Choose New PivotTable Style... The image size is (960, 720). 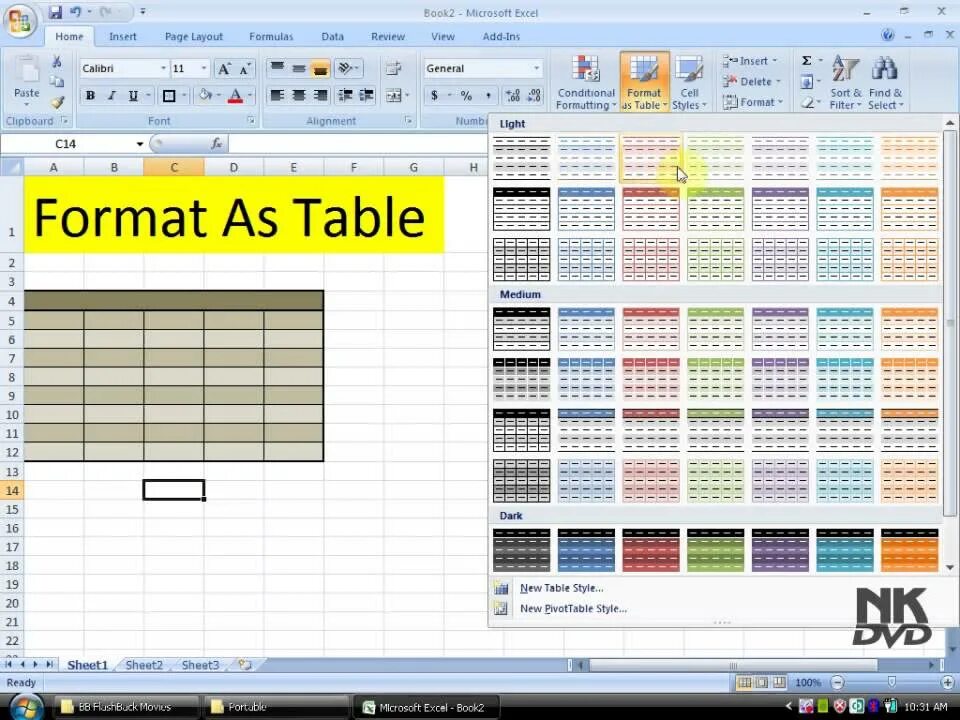coord(573,609)
